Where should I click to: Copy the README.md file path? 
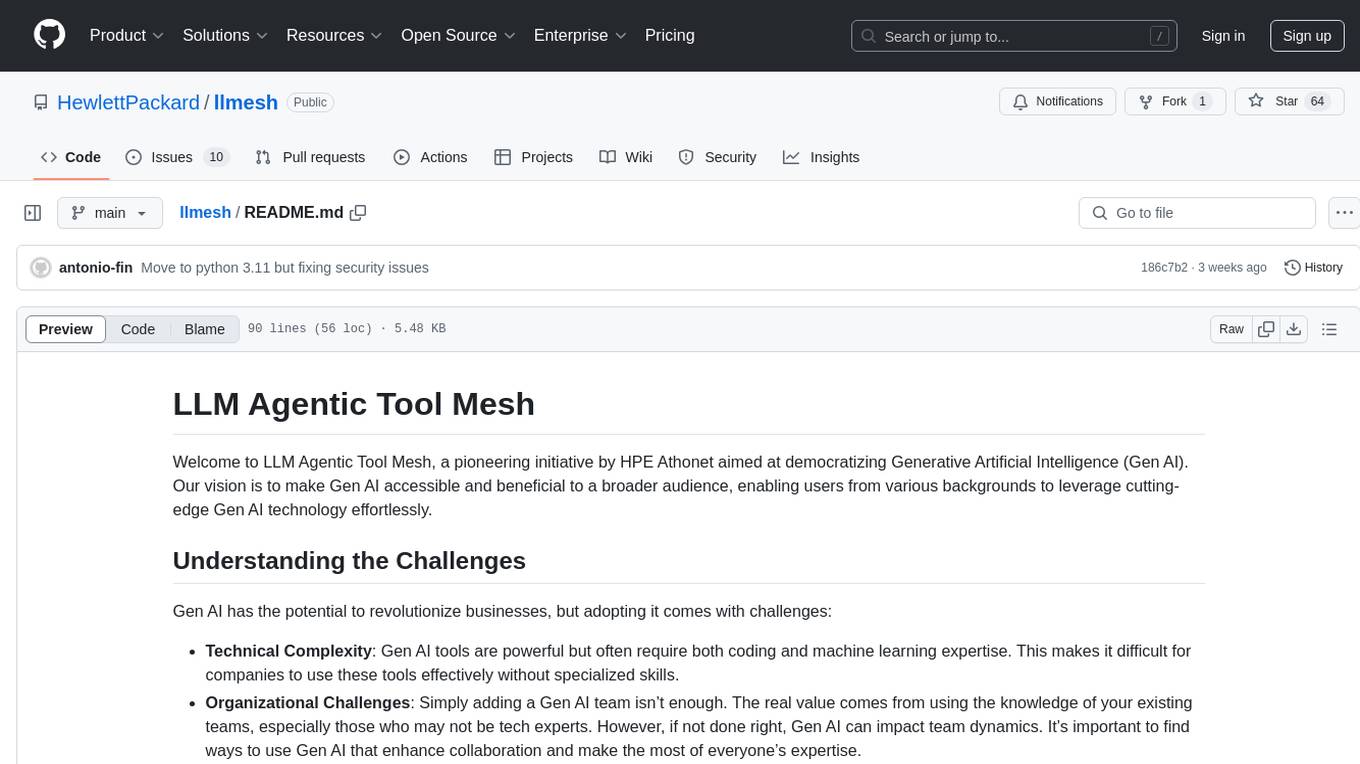coord(358,212)
